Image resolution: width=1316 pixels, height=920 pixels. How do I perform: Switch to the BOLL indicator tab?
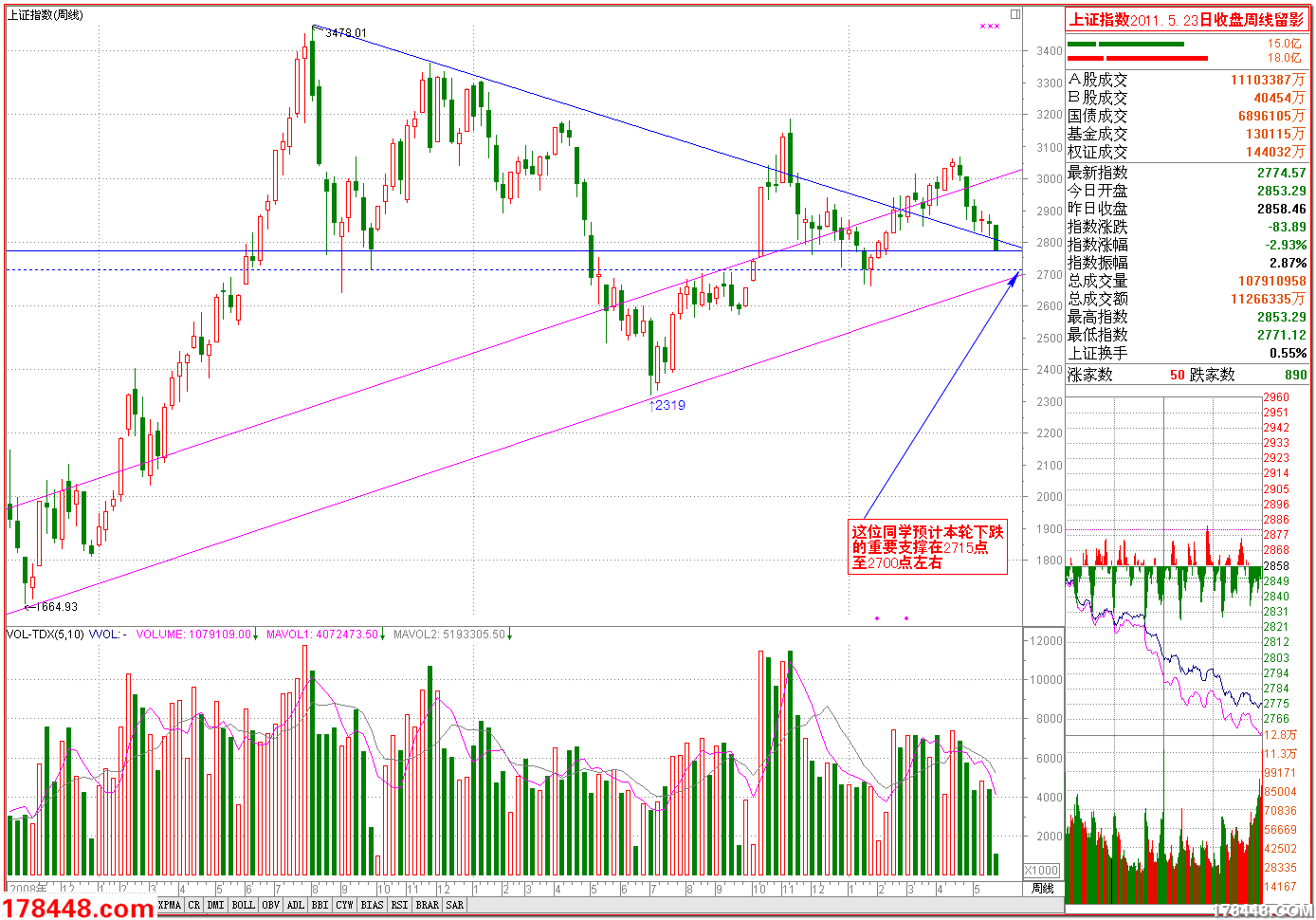pyautogui.click(x=244, y=905)
